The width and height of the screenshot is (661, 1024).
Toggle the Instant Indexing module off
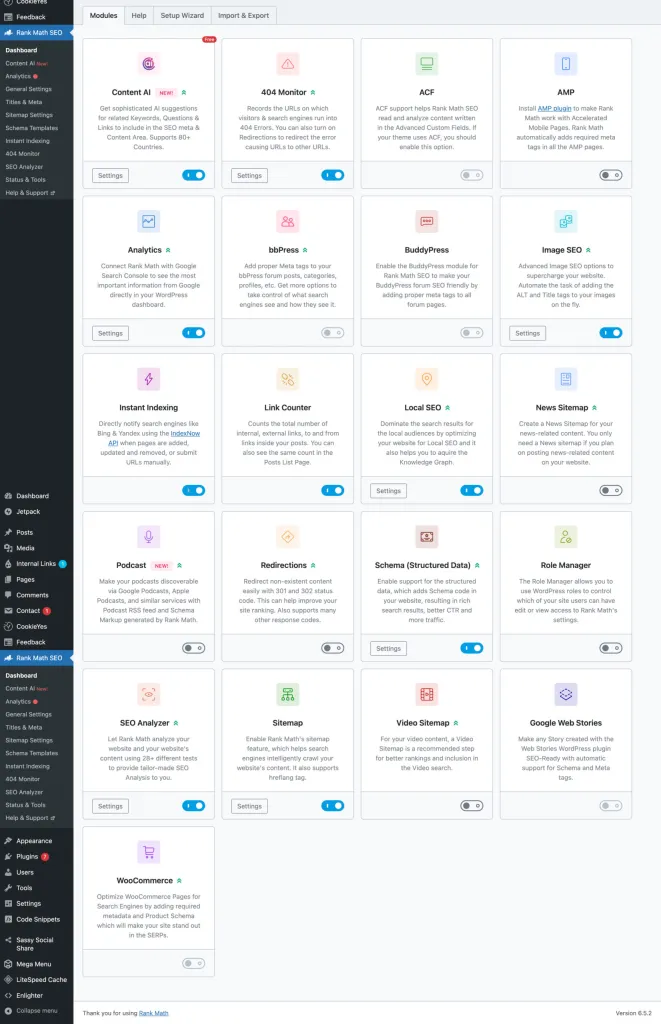(x=193, y=490)
